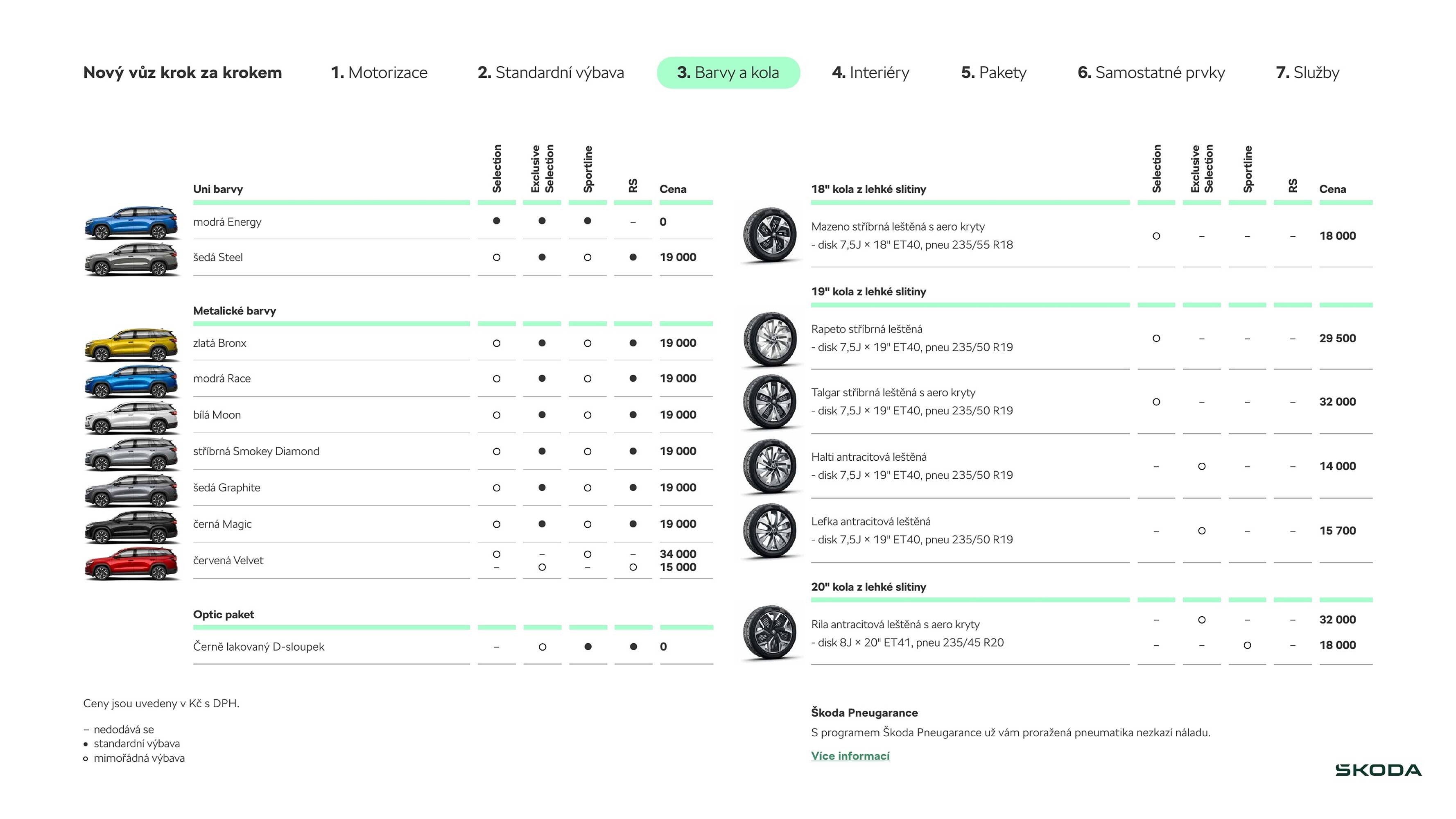Click the Více informací link
The image size is (1456, 819).
[x=850, y=756]
